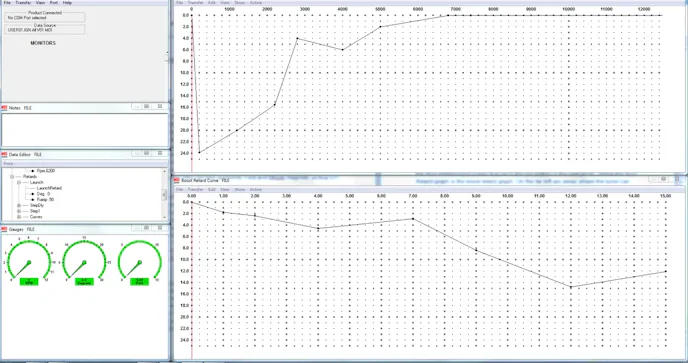This screenshot has height=363, width=688.
Task: Select boost curve point at 0.00 psi
Action: coord(192,202)
